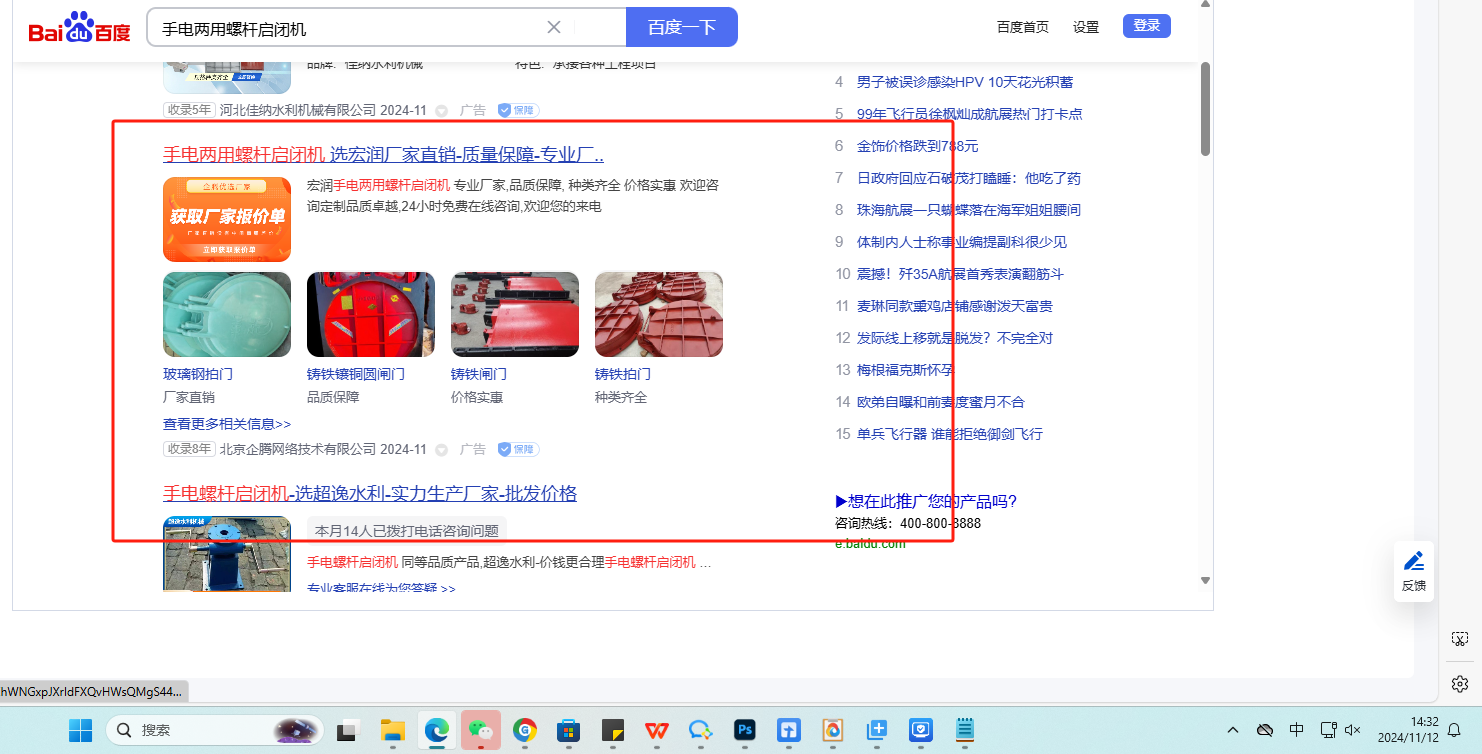
Task: Open hot topic 男子被误诊感染HPV 10天花光积蓄
Action: pos(965,82)
